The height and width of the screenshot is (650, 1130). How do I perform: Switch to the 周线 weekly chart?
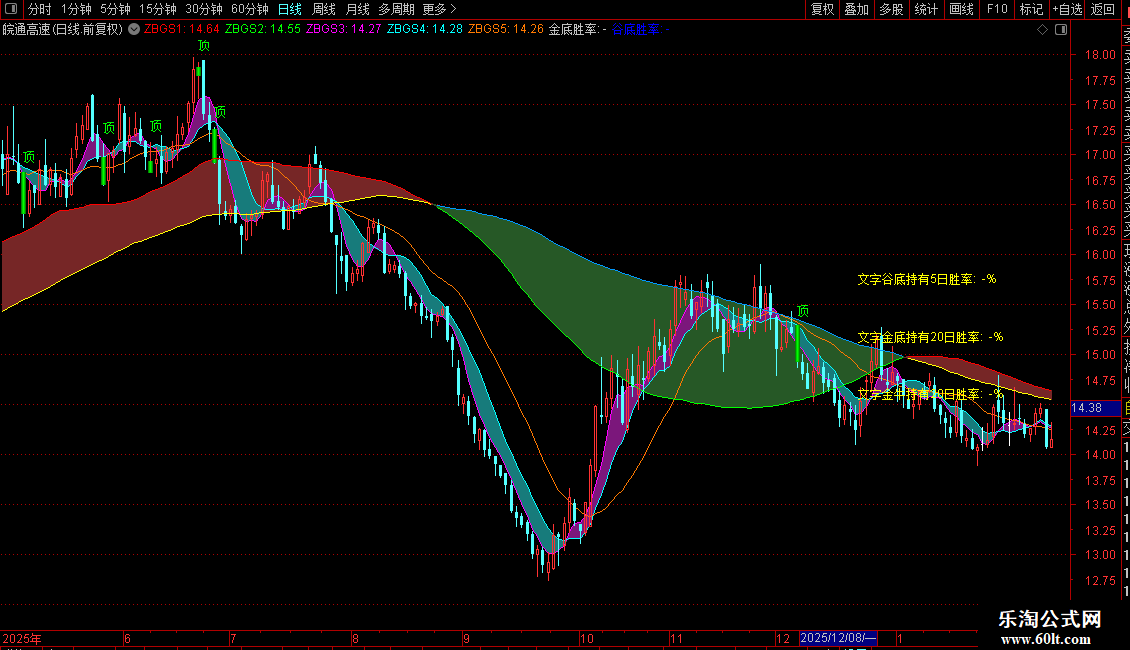point(324,9)
